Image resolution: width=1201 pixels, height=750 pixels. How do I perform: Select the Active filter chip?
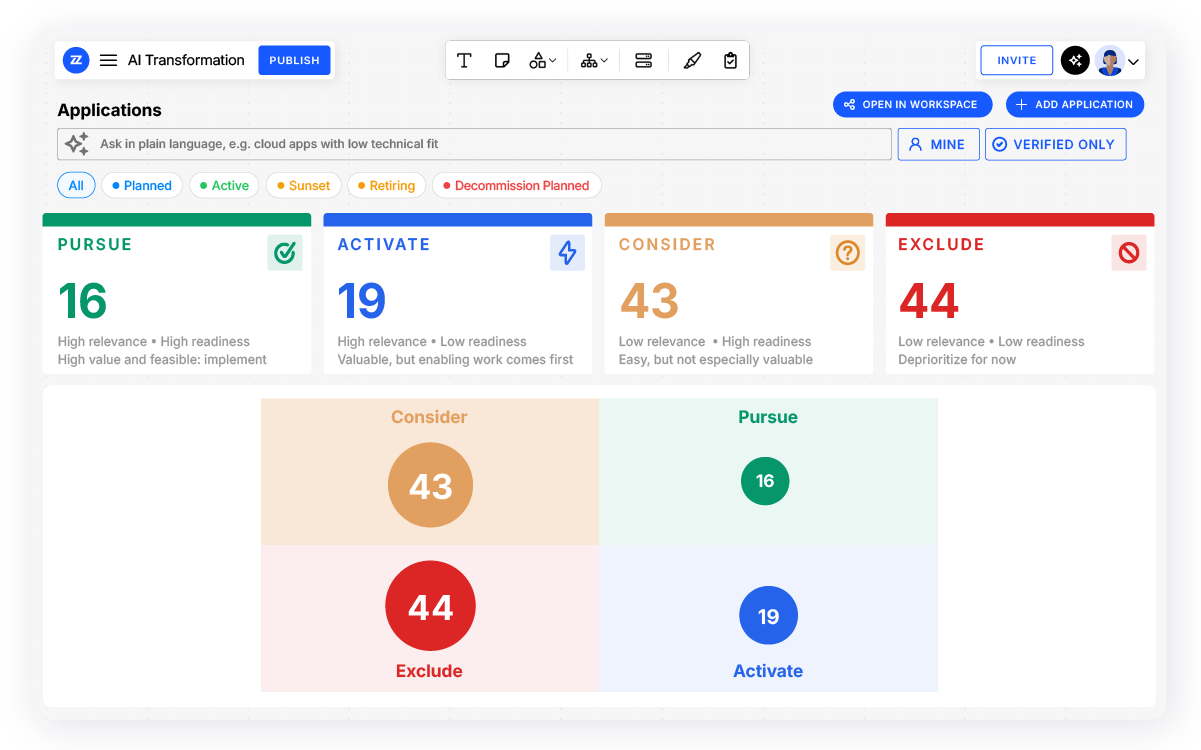click(x=224, y=185)
